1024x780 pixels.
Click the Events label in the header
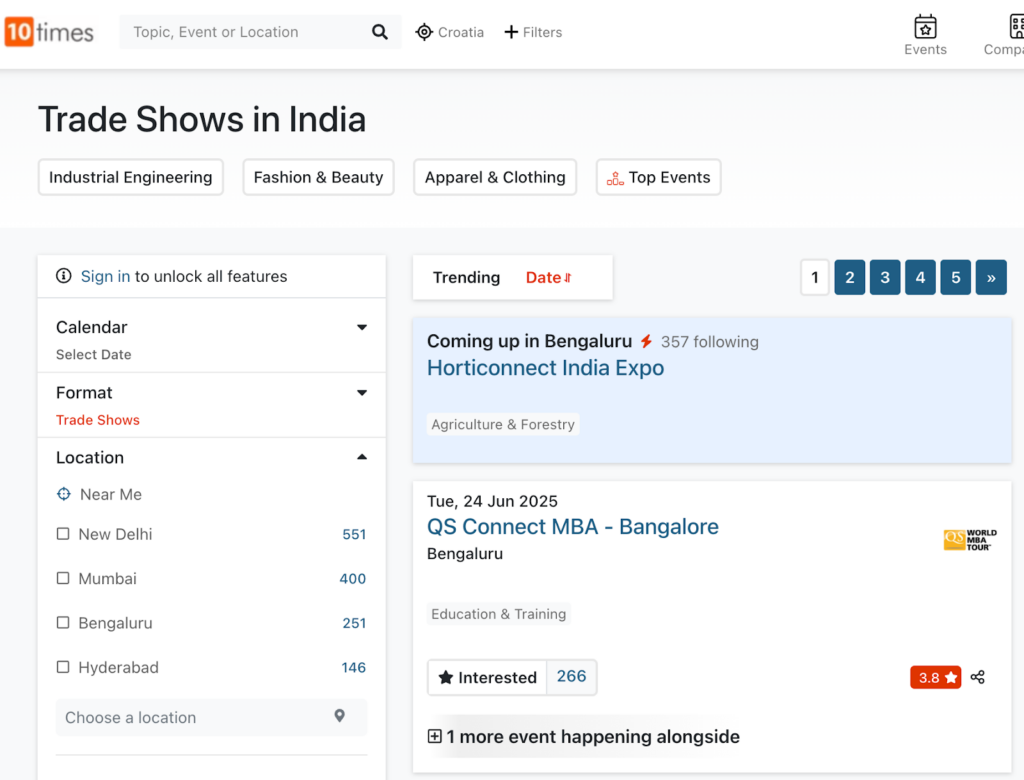tap(925, 50)
